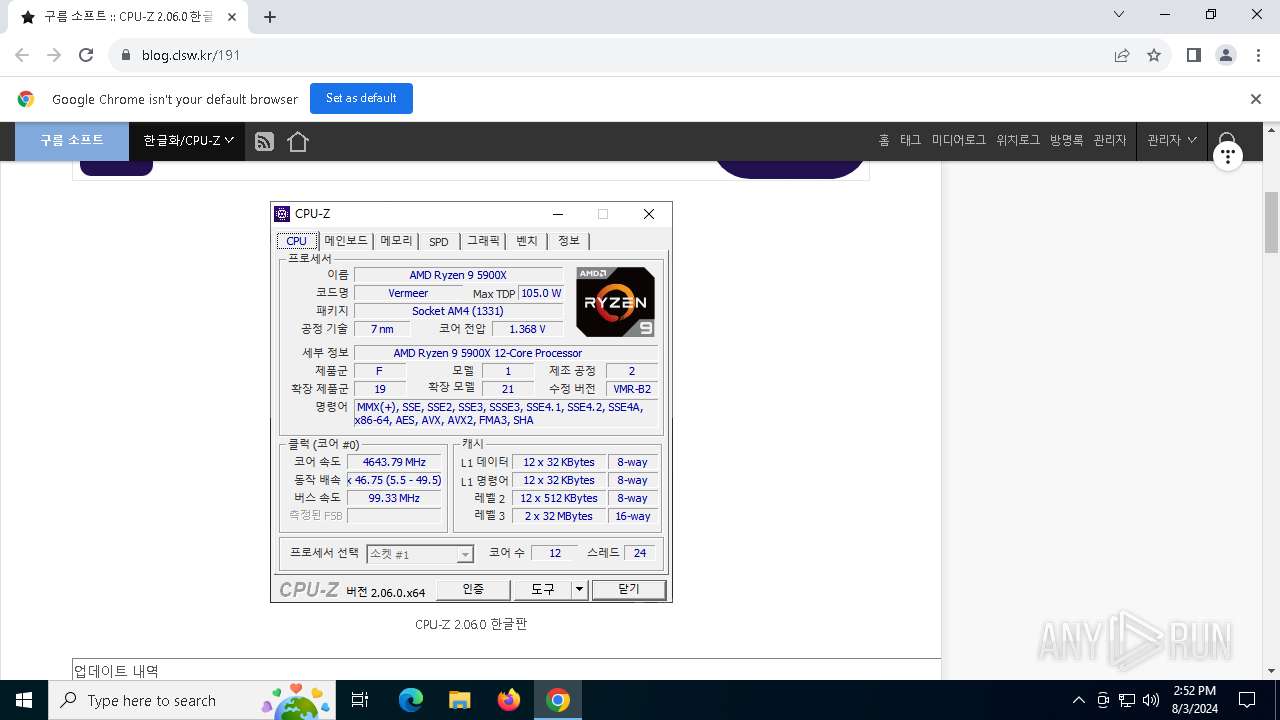Click the Socket AM4 (1331) package value
Image resolution: width=1280 pixels, height=720 pixels.
(458, 311)
